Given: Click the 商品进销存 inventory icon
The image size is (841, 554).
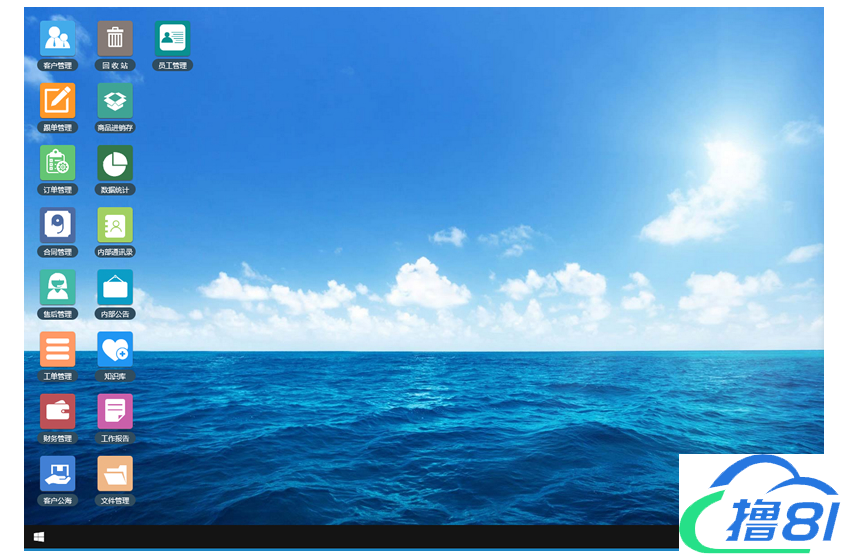Looking at the screenshot, I should point(115,101).
